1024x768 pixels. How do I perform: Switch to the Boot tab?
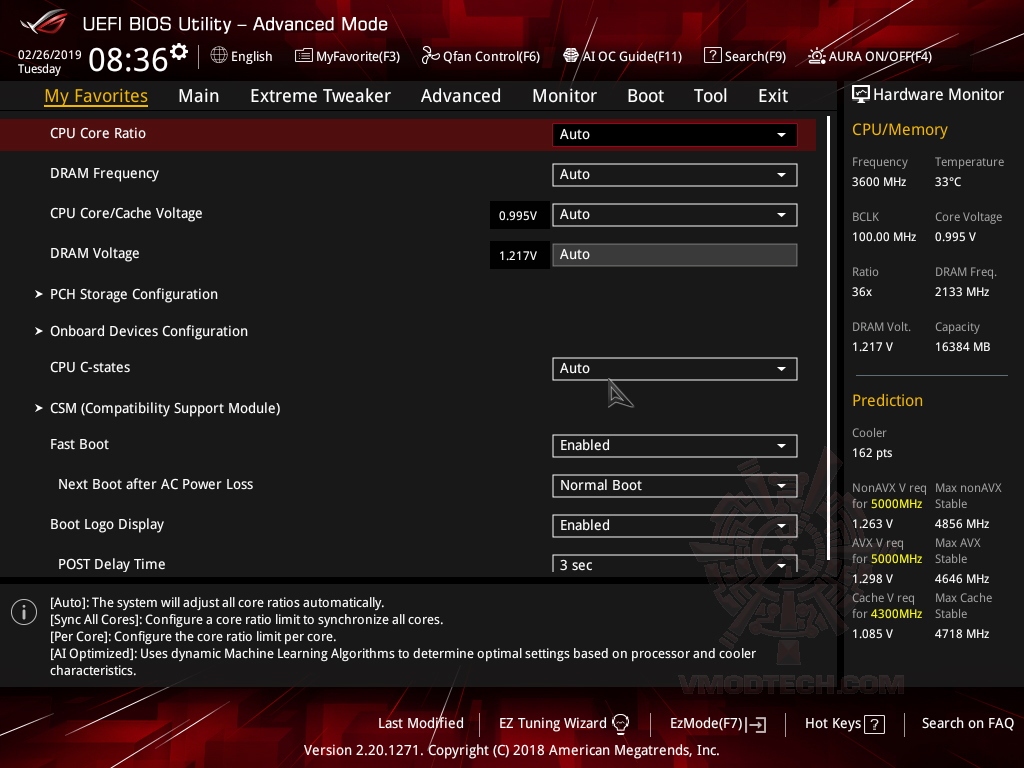645,96
